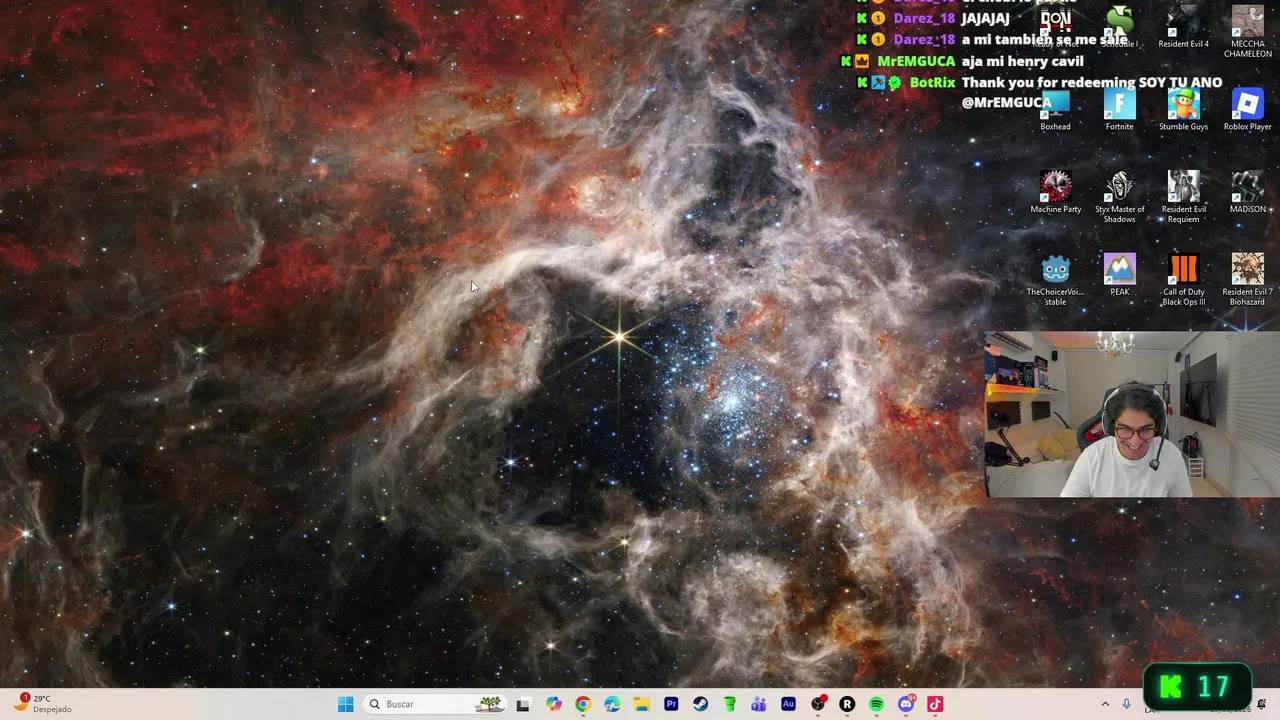Select the Roblox Player desktop shortcut
Screen dimensions: 1280x720
coord(1247,110)
